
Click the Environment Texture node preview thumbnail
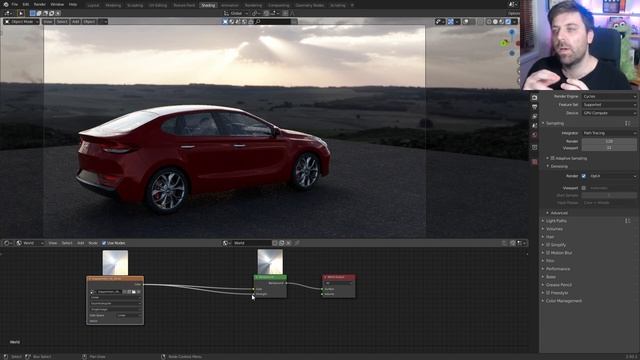coord(115,263)
